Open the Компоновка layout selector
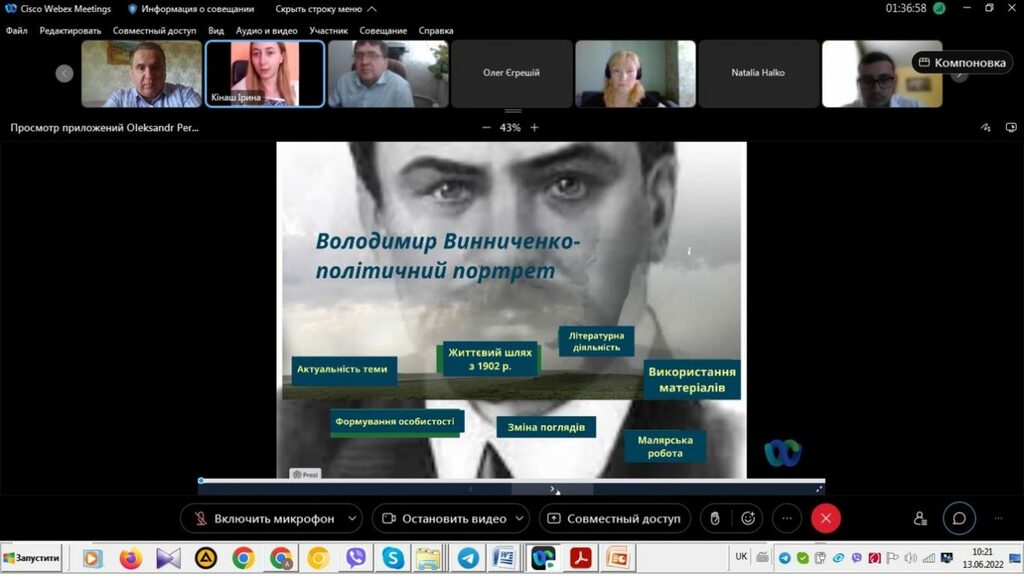1024x576 pixels. [961, 62]
